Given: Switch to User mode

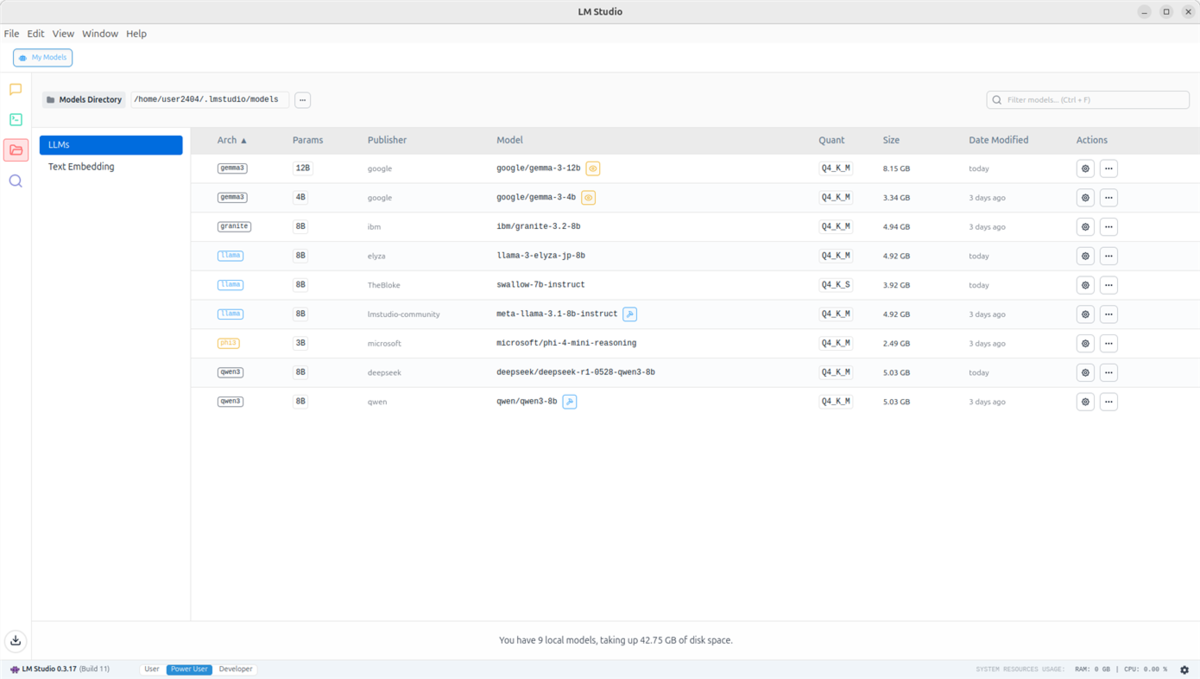Looking at the screenshot, I should (152, 669).
